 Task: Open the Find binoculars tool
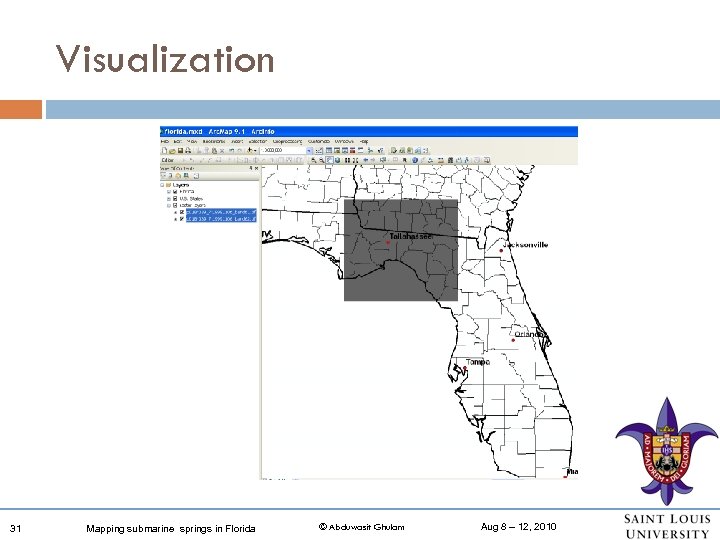[x=450, y=160]
